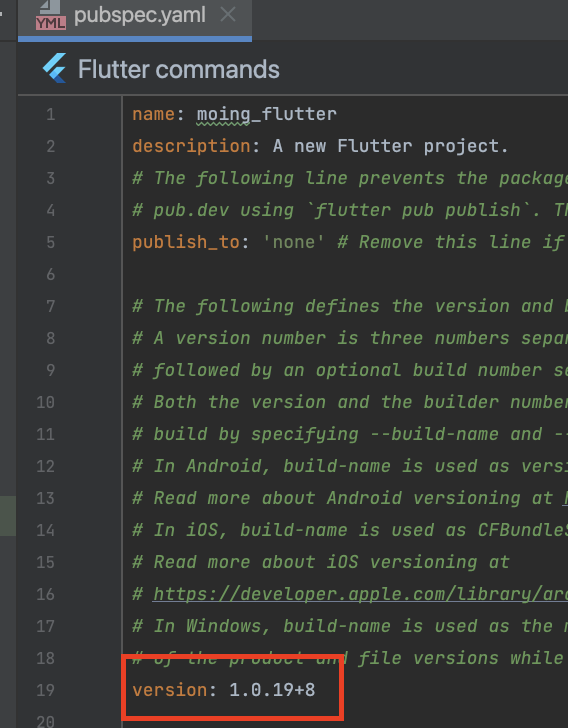Click the Flutter logo icon
The height and width of the screenshot is (728, 568).
(55, 68)
